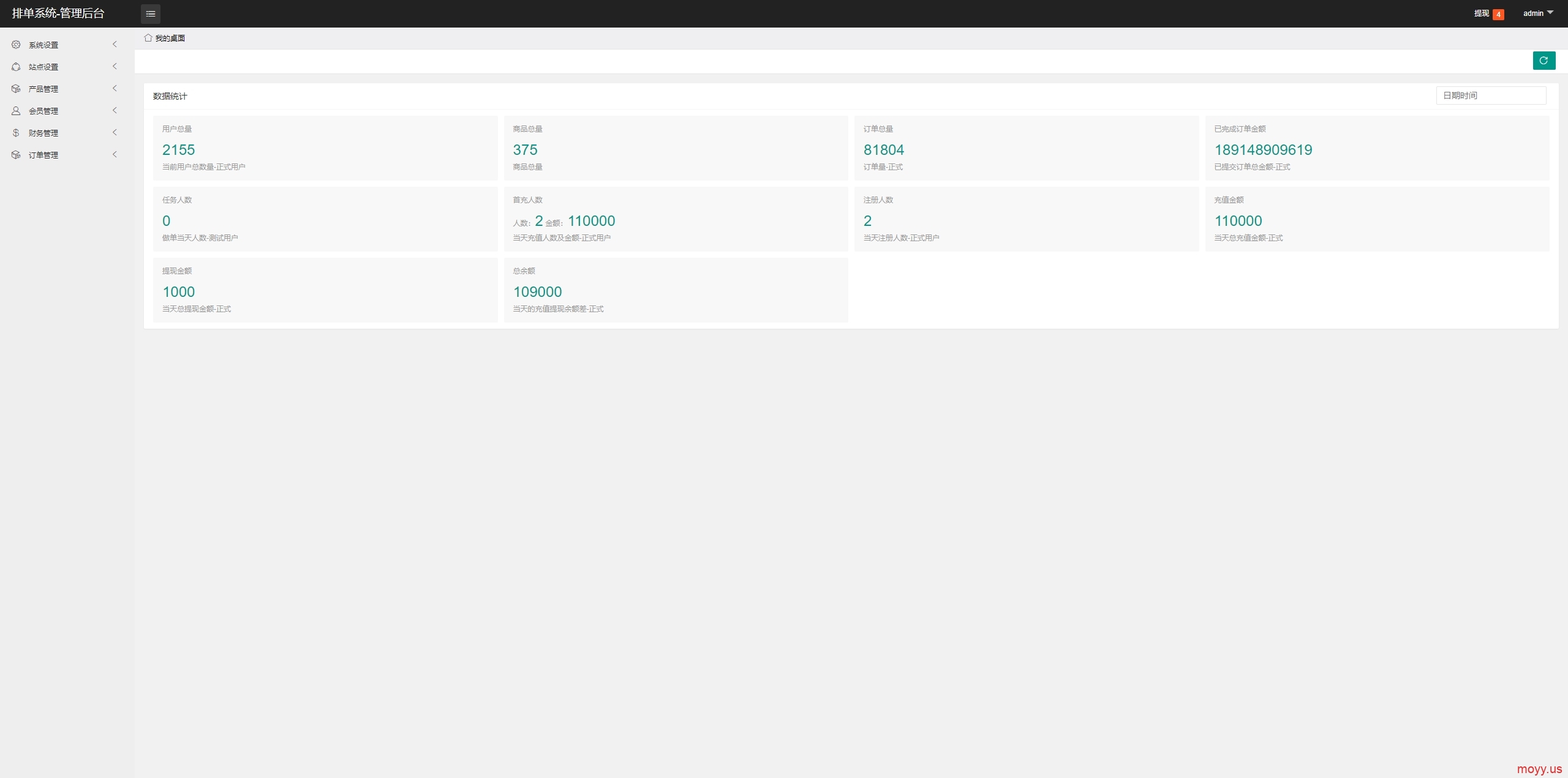Click the 产品管理 cube icon

(x=16, y=89)
